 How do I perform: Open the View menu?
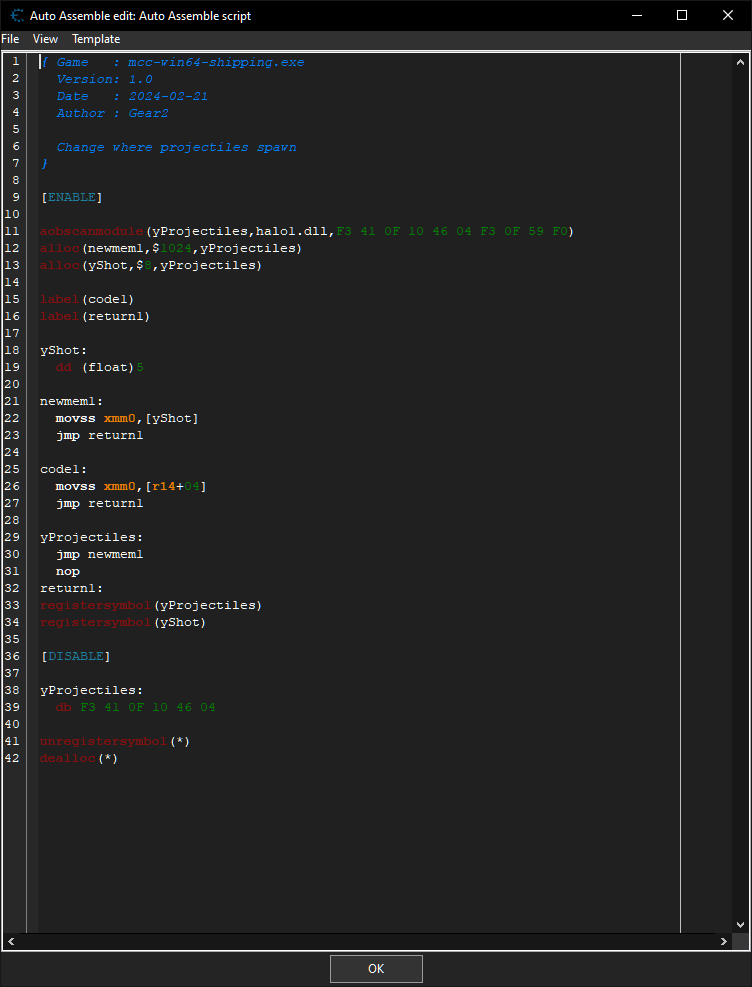[45, 38]
